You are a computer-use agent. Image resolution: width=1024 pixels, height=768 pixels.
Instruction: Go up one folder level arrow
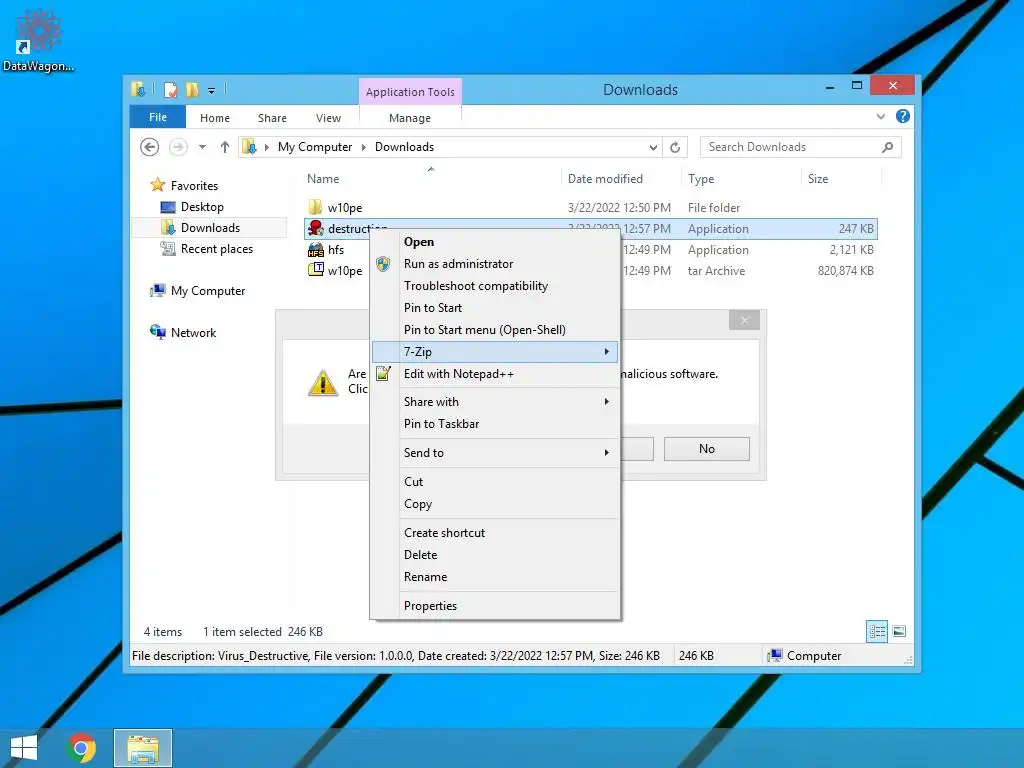coord(225,147)
